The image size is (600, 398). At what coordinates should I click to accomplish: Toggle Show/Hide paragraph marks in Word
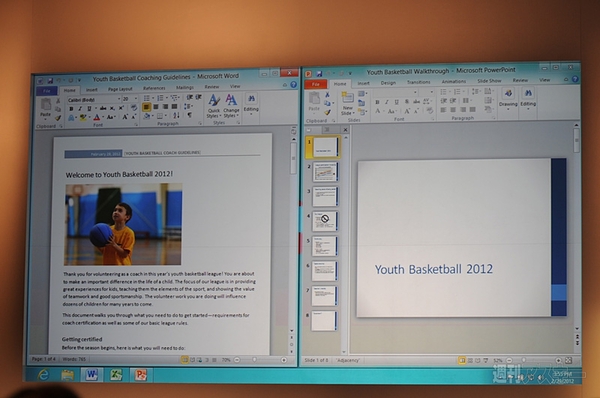tap(189, 115)
